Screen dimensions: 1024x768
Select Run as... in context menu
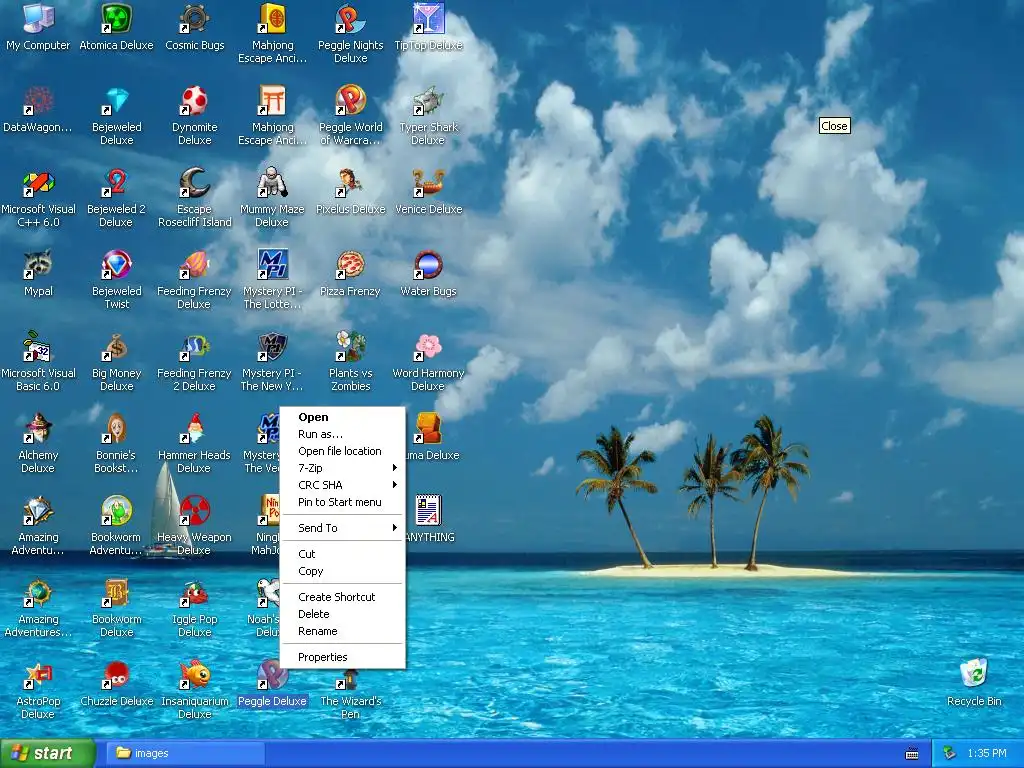tap(342, 434)
